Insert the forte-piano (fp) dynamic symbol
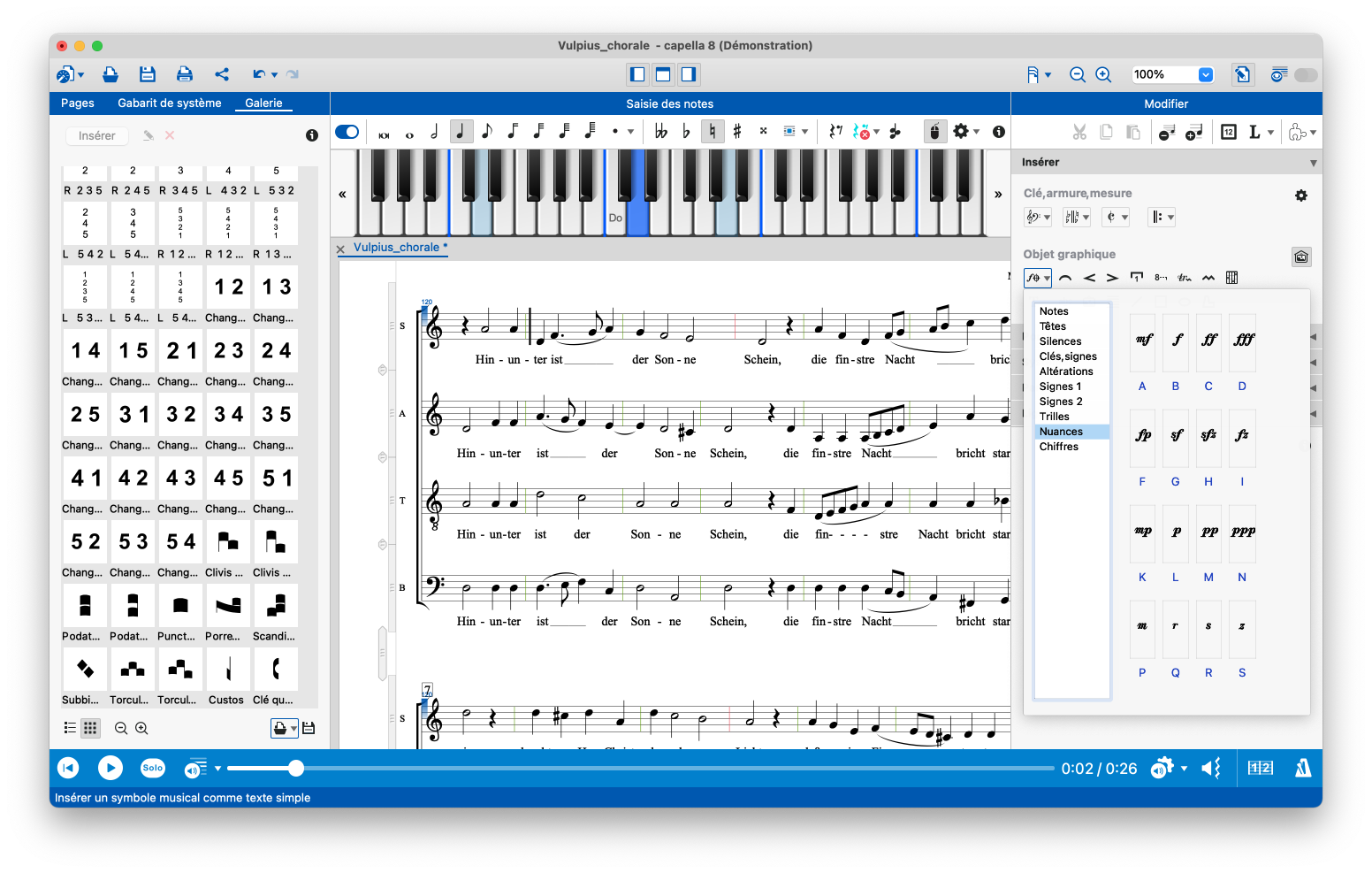 click(x=1143, y=438)
